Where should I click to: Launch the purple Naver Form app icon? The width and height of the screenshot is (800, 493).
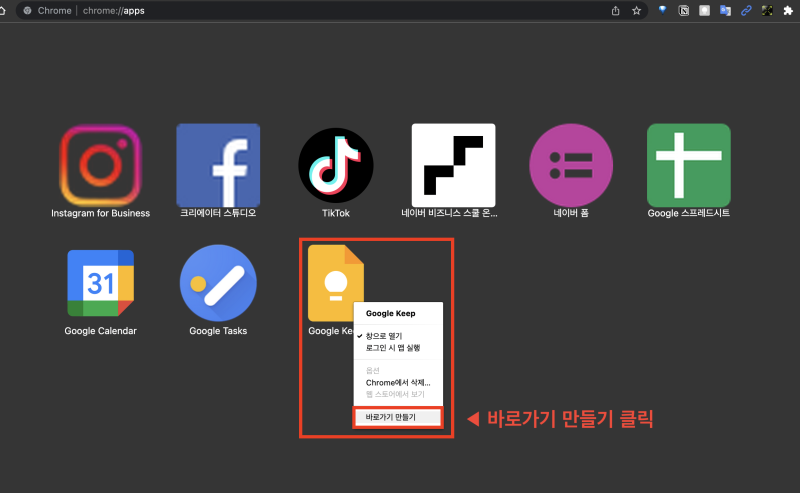(x=571, y=165)
